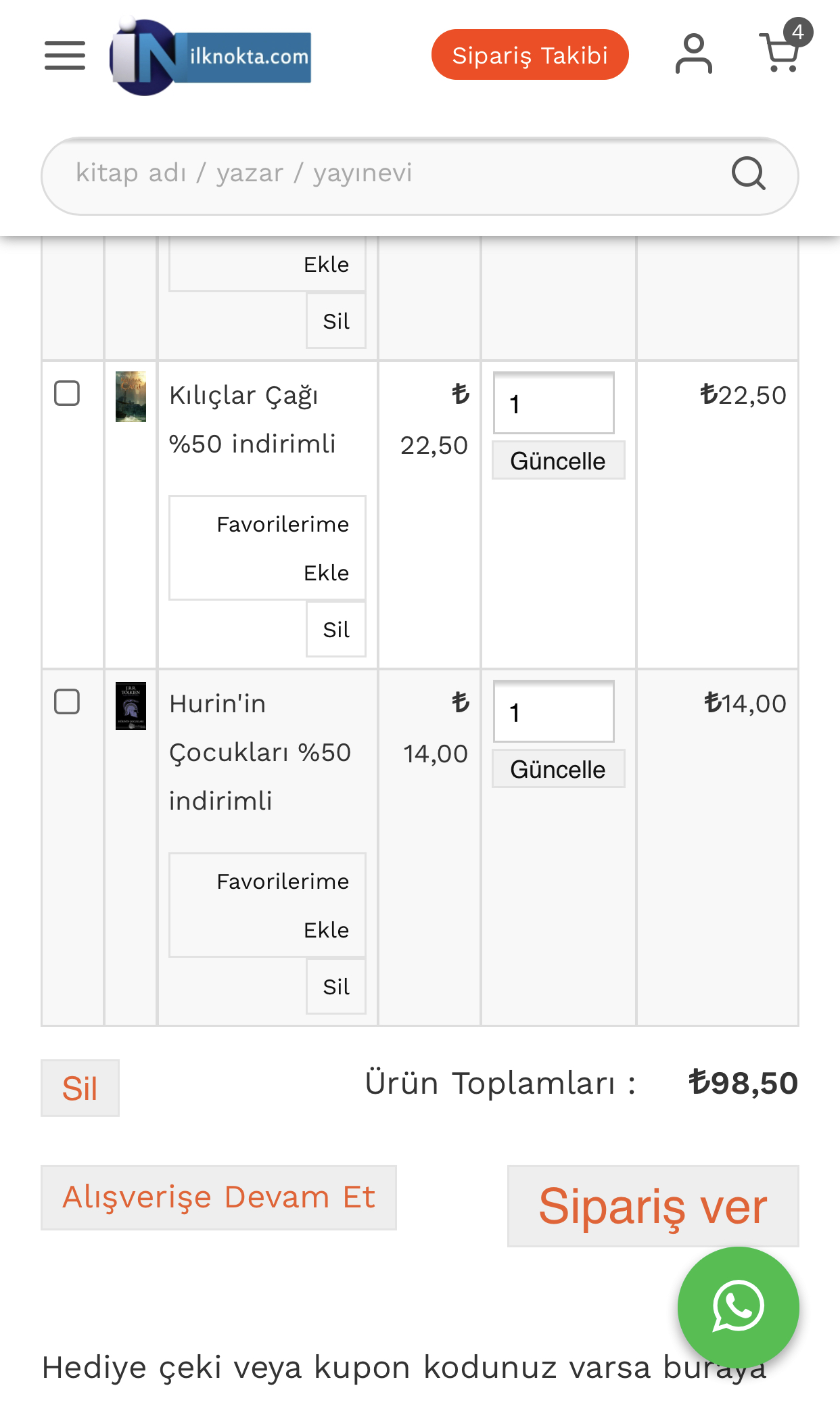This screenshot has height=1409, width=840.
Task: Open the user account icon
Action: 693,54
